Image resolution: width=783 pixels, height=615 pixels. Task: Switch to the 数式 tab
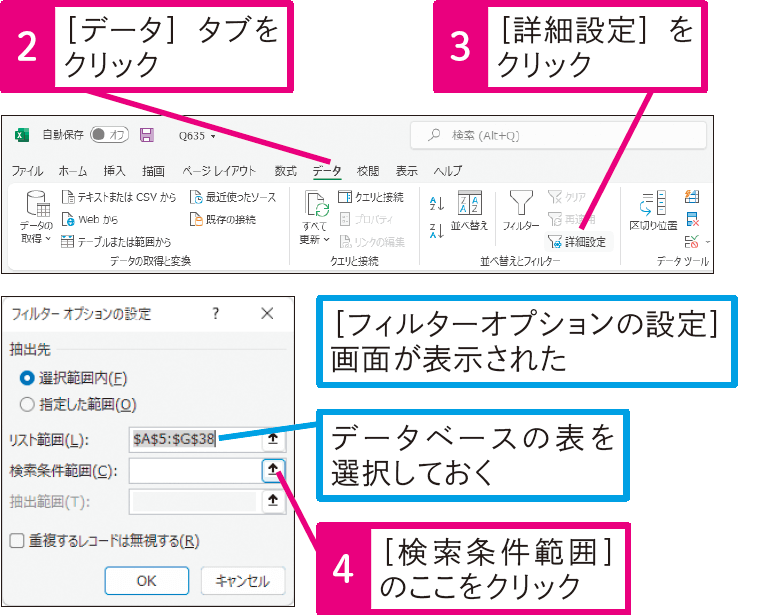(x=286, y=171)
